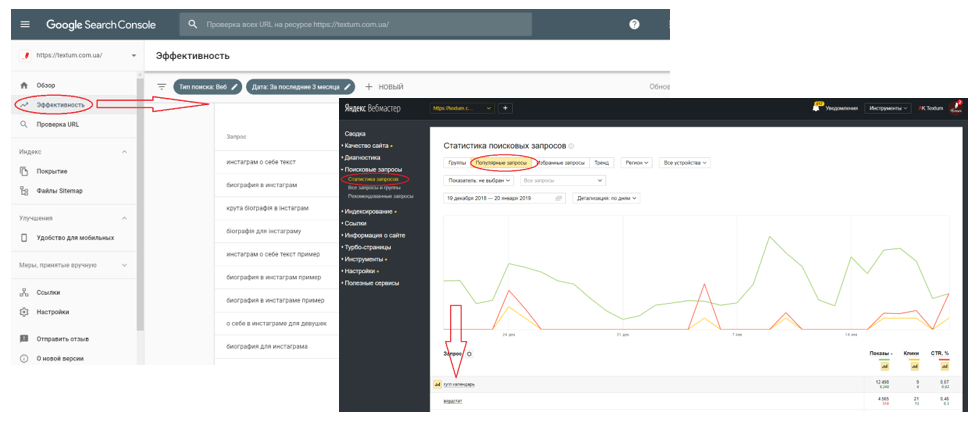The height and width of the screenshot is (421, 979).
Task: Click the network icon beside Ссылки
Action: pos(24,292)
